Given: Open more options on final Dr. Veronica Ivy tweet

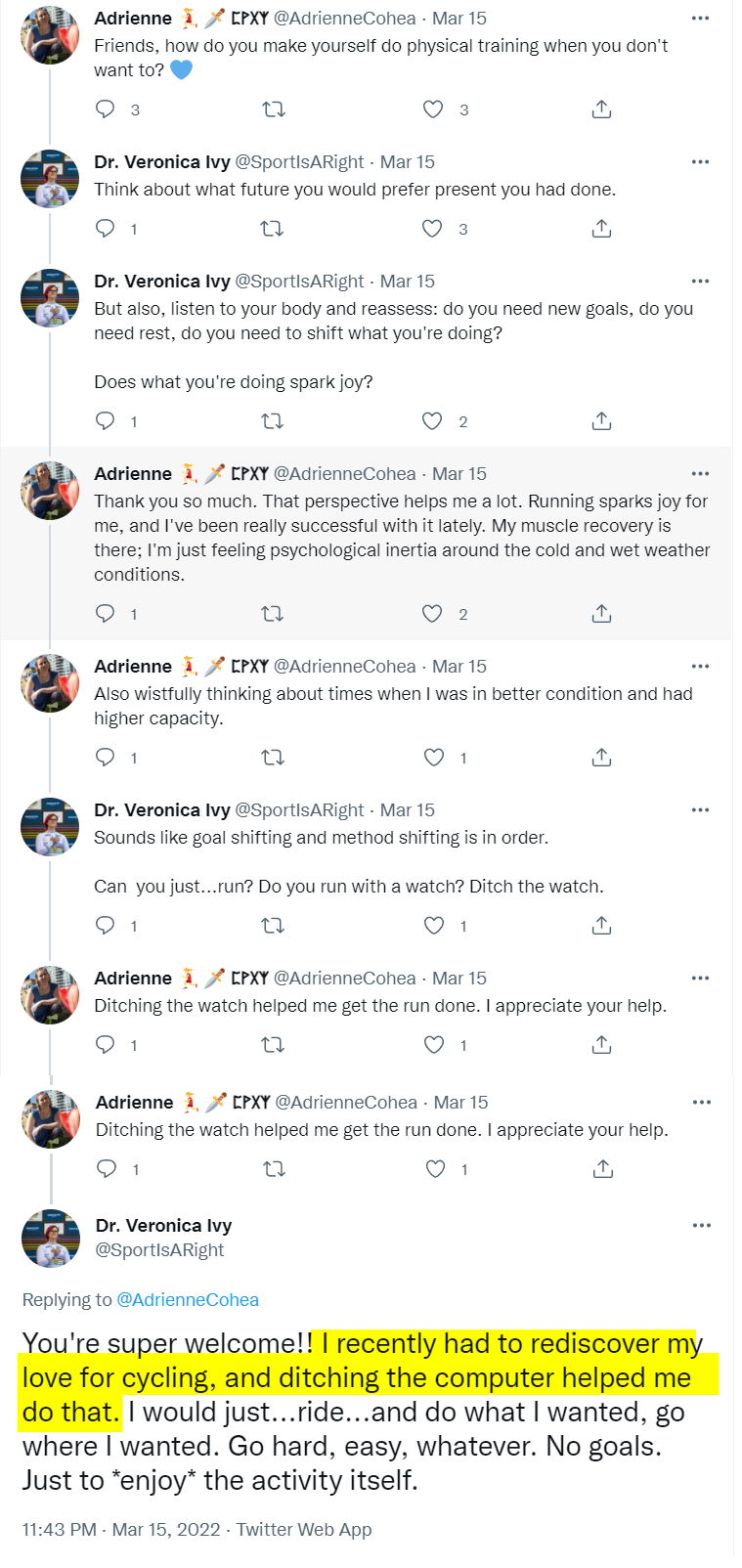Looking at the screenshot, I should coord(702,1225).
